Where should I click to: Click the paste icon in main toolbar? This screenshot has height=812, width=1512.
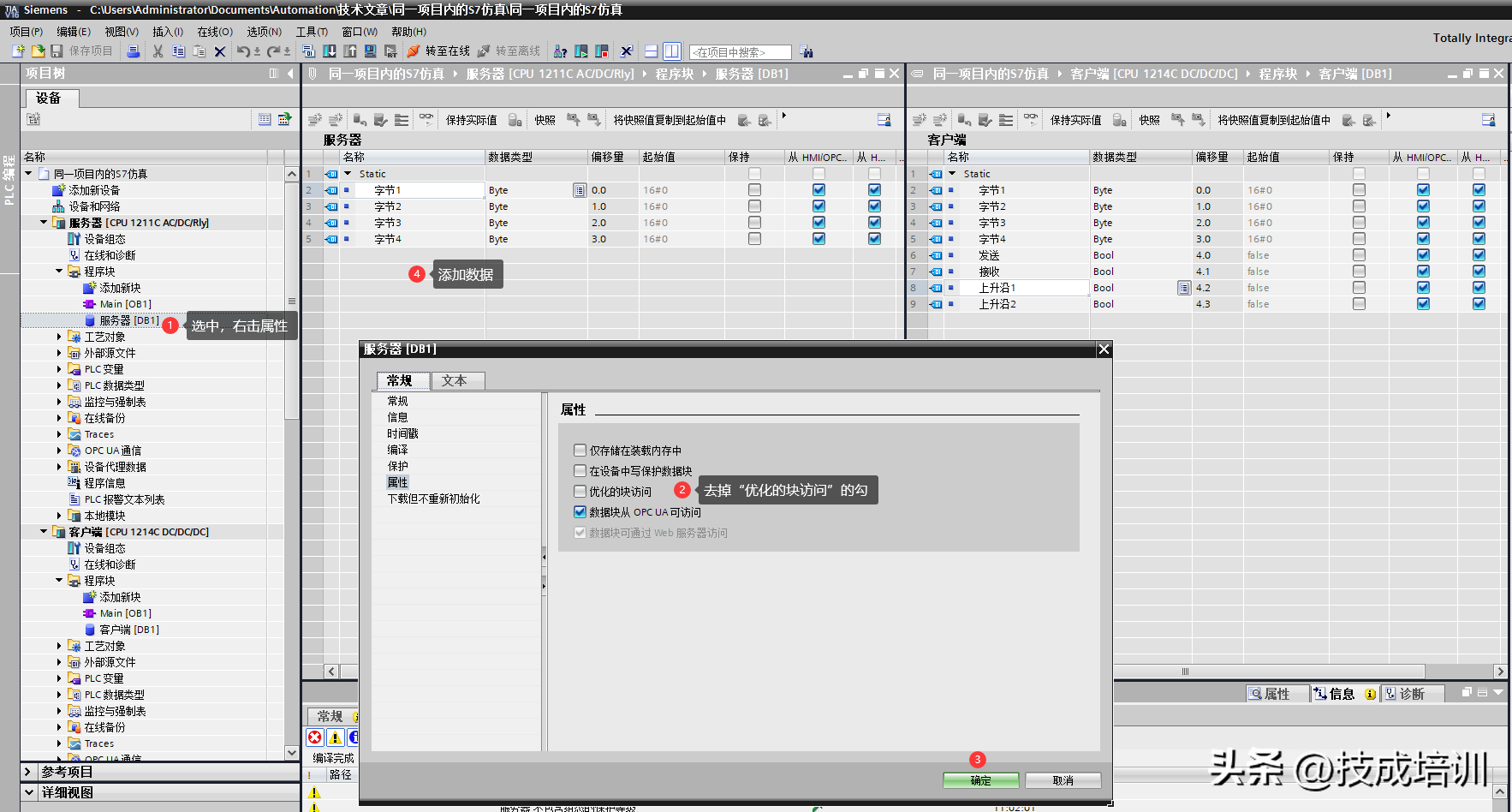tap(199, 51)
